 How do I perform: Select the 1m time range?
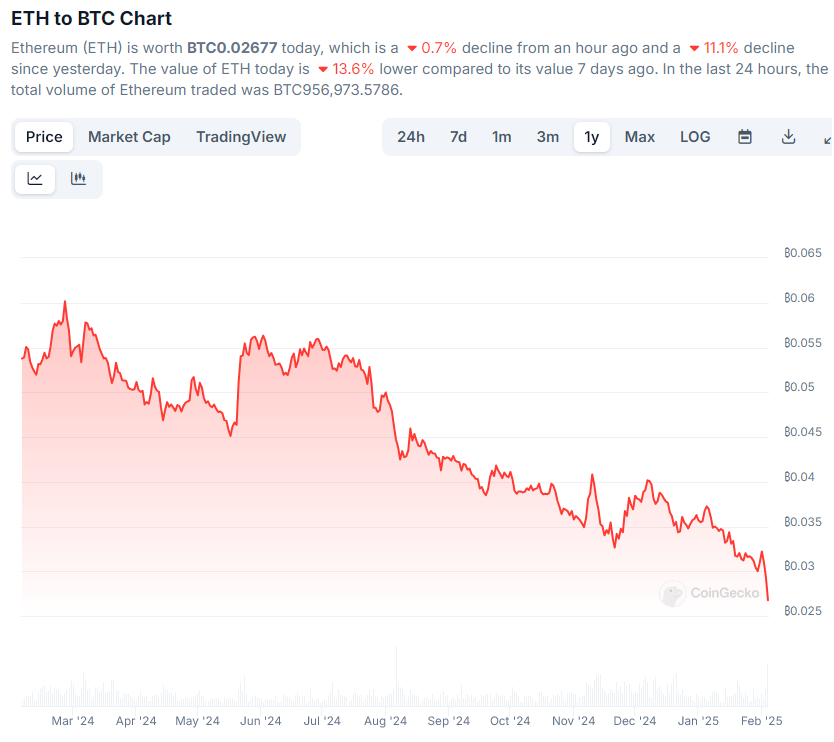click(502, 137)
